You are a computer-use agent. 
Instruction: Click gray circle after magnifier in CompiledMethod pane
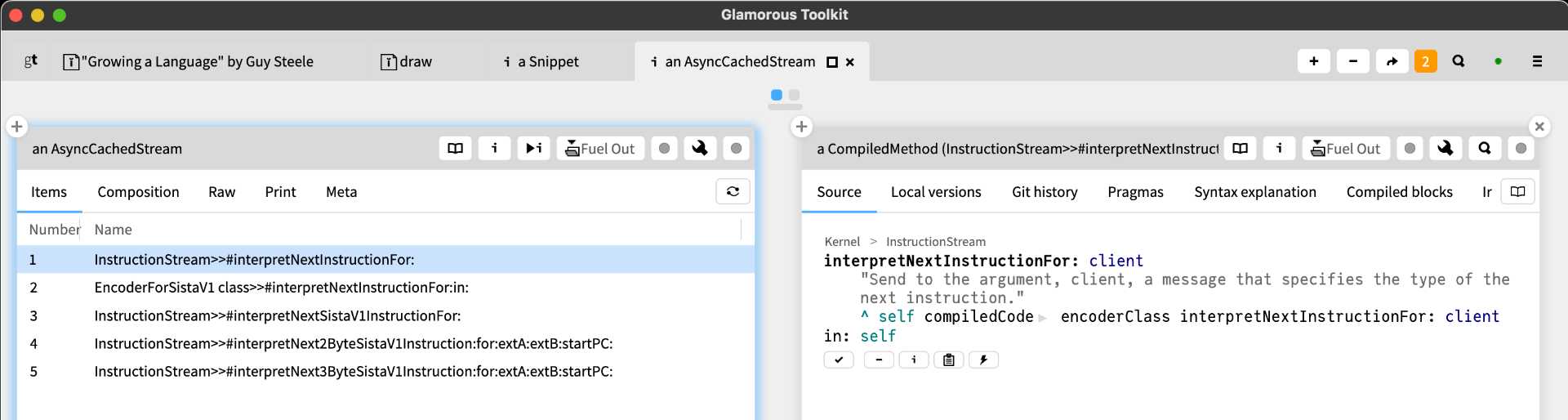tap(1521, 148)
